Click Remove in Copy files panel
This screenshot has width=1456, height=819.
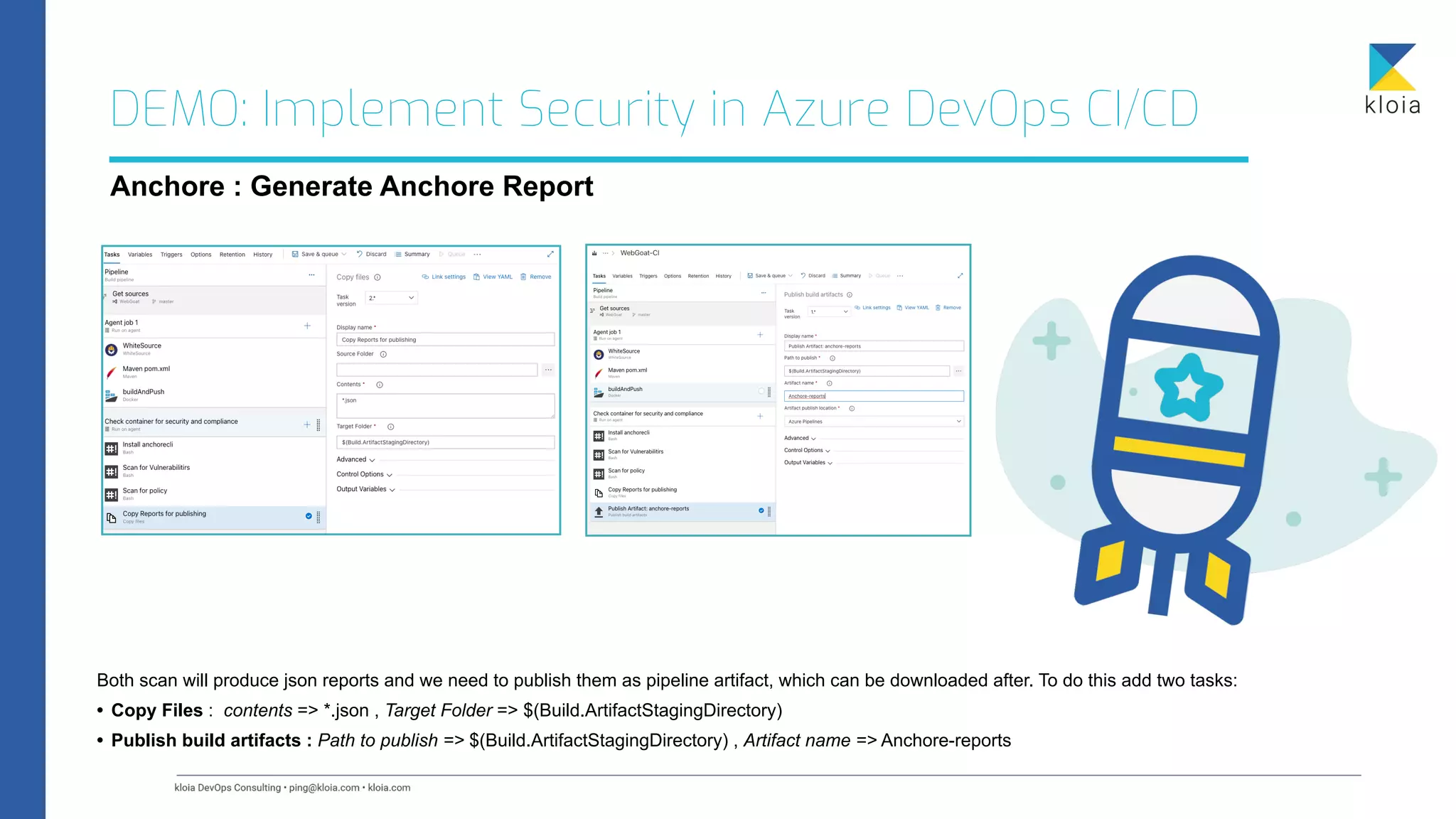536,277
